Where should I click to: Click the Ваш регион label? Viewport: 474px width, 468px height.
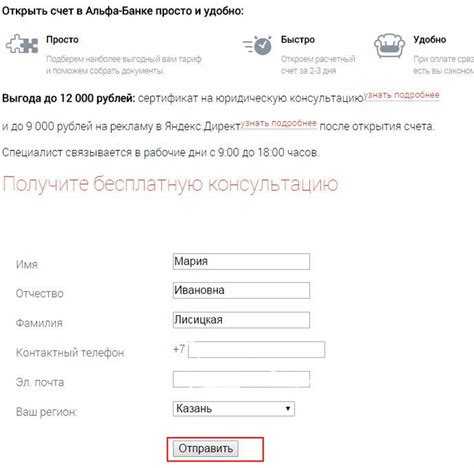(46, 412)
